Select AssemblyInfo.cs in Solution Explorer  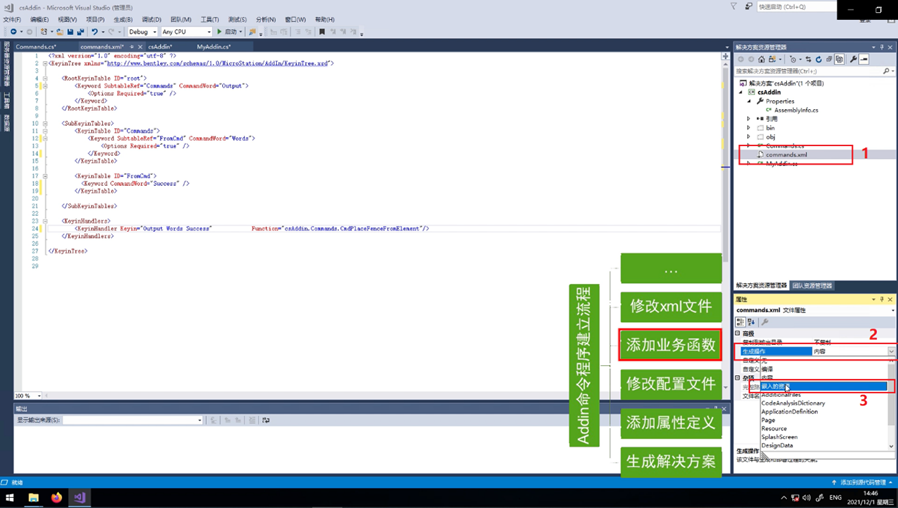click(x=796, y=110)
